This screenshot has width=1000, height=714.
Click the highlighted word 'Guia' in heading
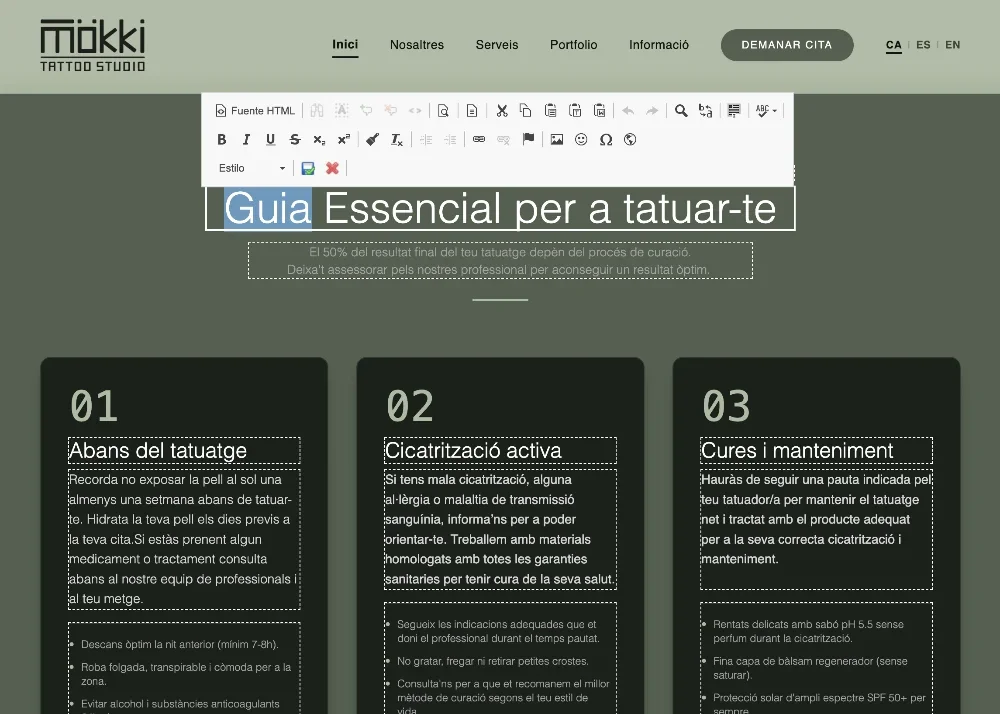268,208
